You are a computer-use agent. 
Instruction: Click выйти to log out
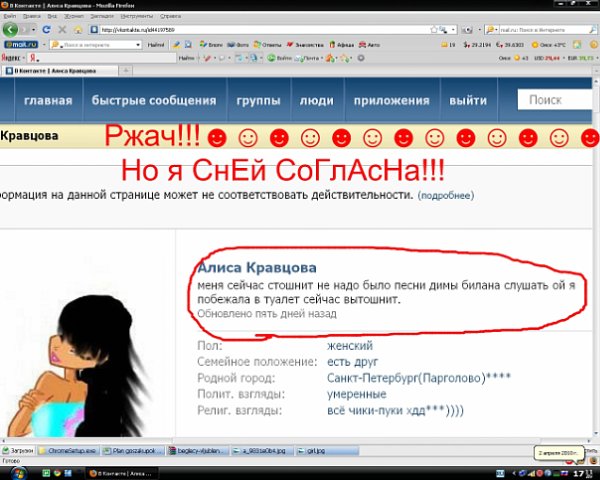(x=468, y=101)
